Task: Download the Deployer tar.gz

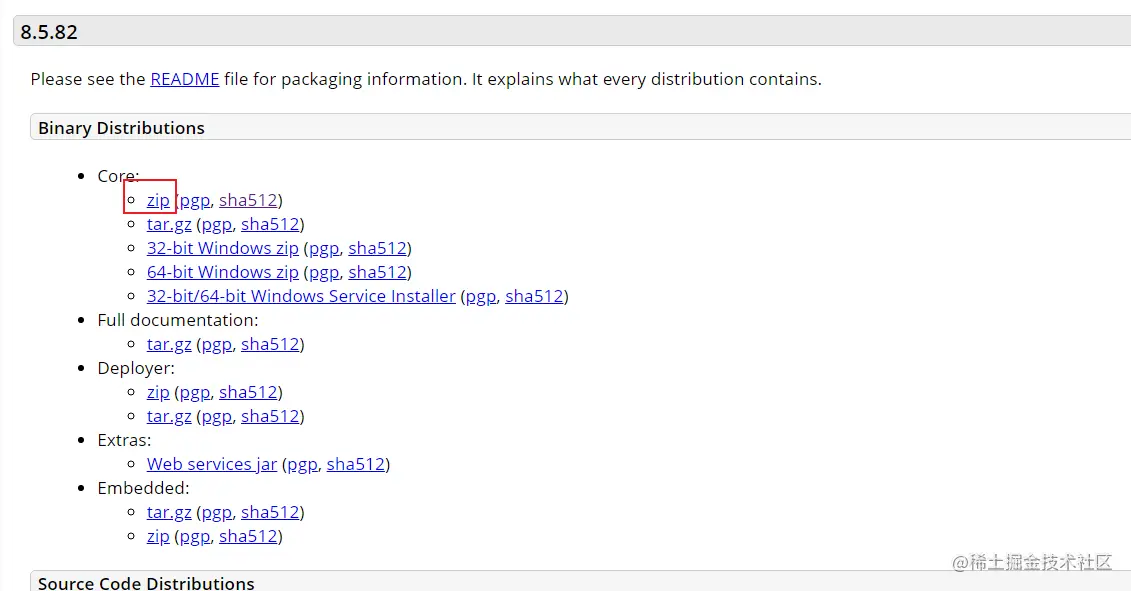Action: (x=169, y=416)
